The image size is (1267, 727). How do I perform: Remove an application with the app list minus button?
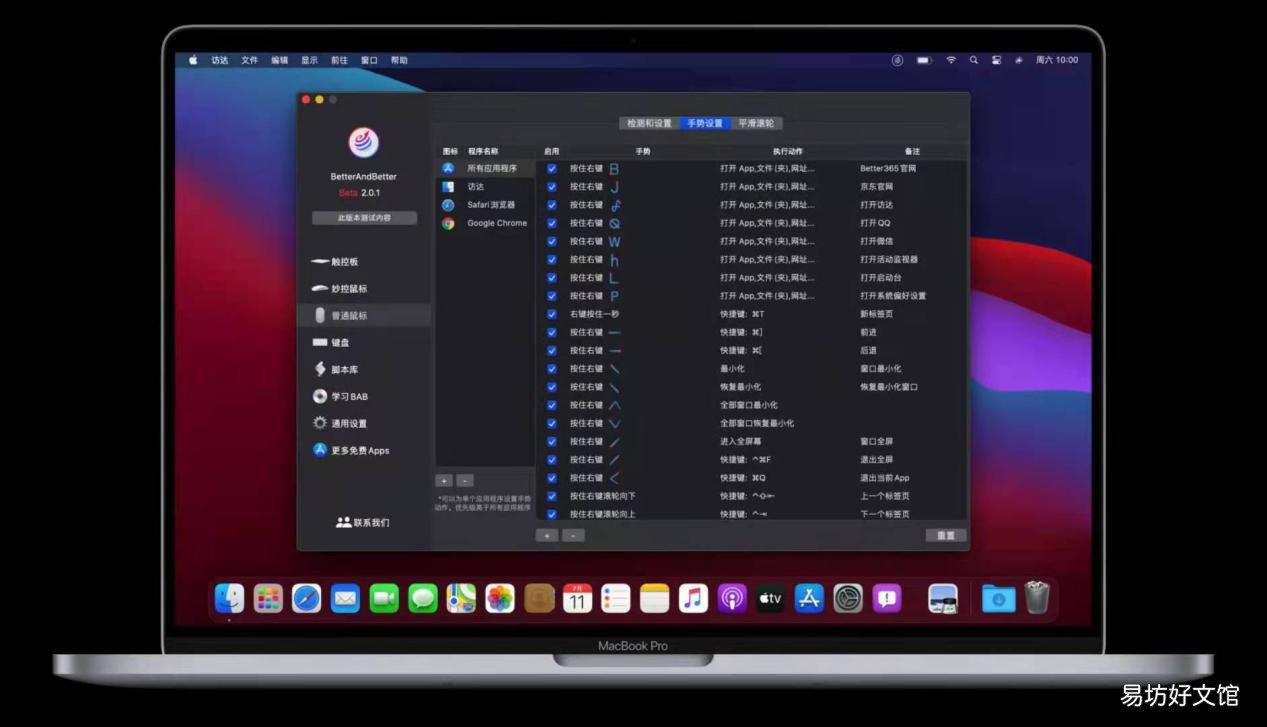(x=464, y=481)
